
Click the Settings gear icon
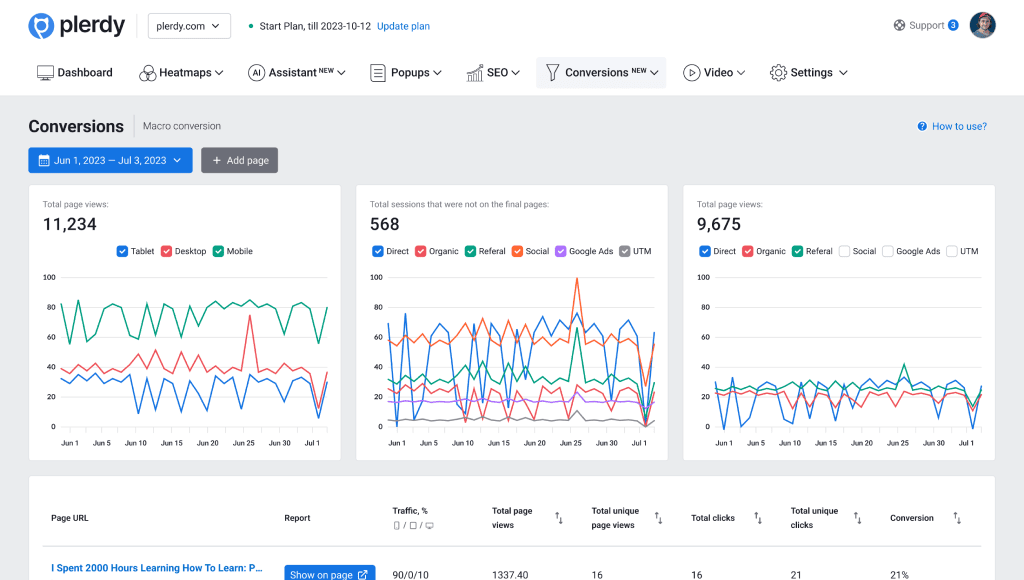point(778,72)
